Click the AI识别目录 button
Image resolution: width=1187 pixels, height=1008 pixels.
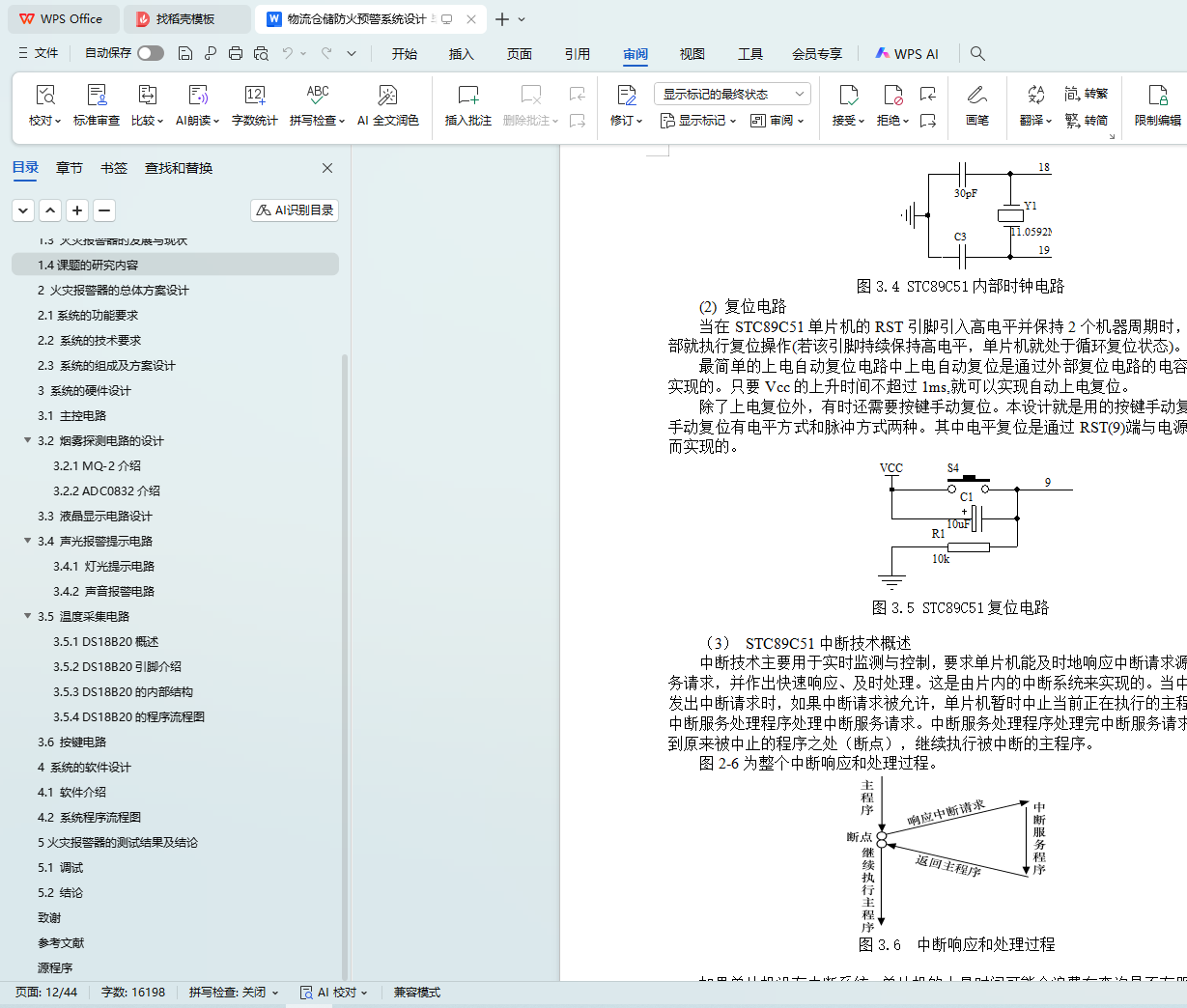(295, 210)
